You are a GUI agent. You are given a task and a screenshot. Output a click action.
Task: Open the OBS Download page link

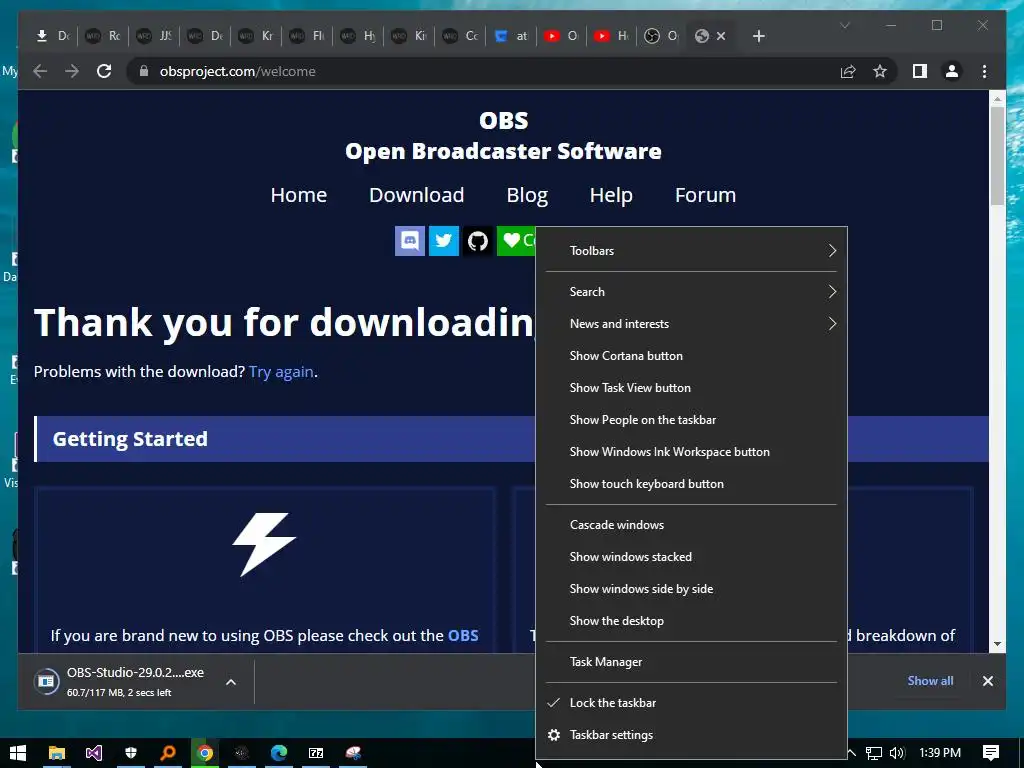(417, 195)
